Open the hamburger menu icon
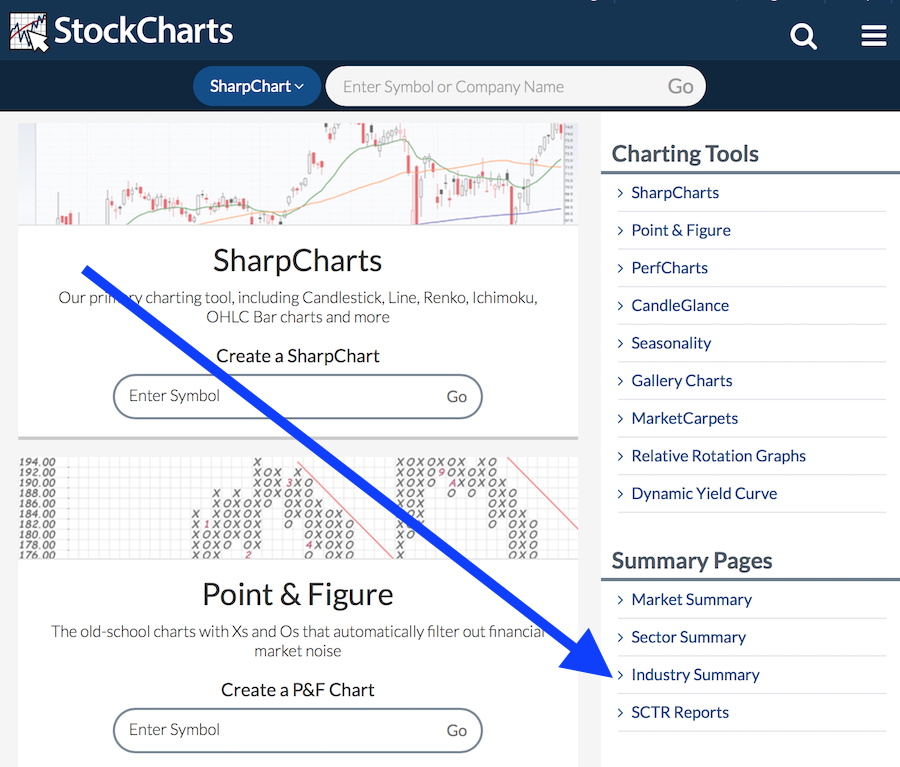Screen dimensions: 900x767 click(873, 37)
